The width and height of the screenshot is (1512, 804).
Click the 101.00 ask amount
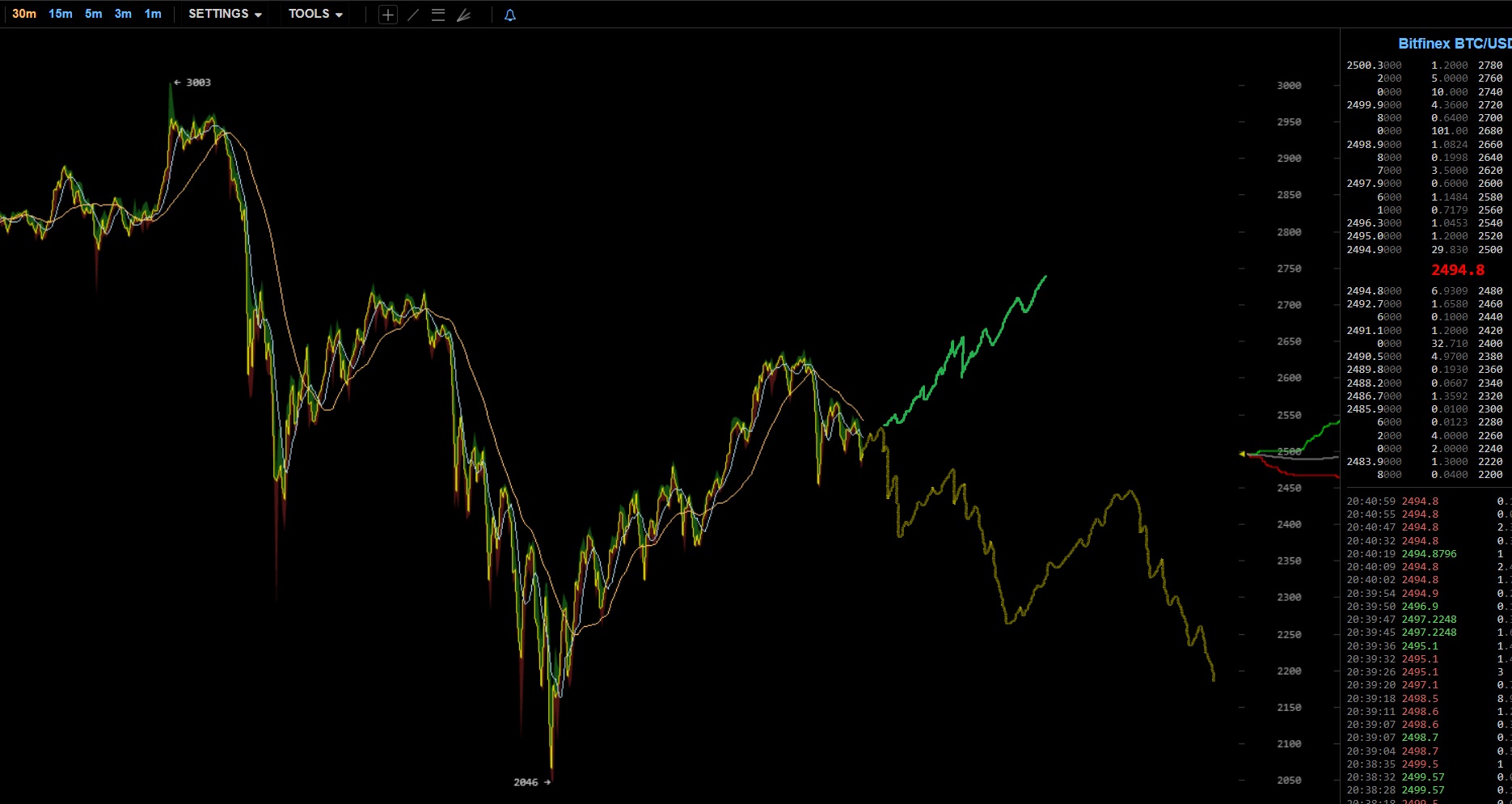tap(1449, 131)
